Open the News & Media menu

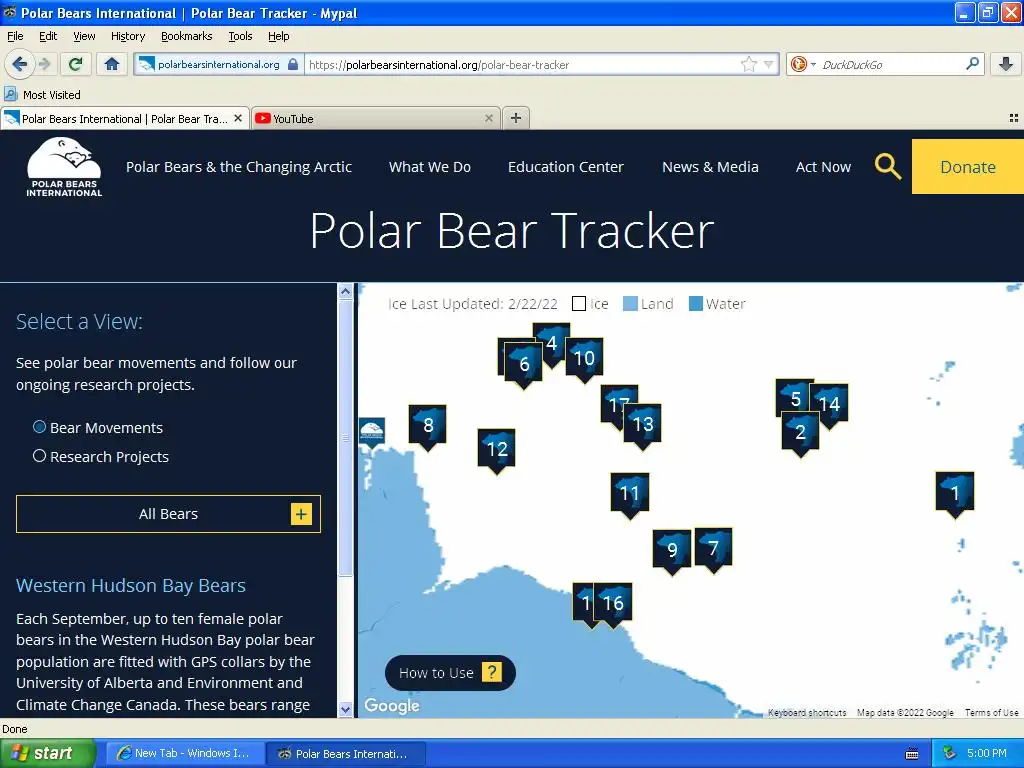pos(711,167)
